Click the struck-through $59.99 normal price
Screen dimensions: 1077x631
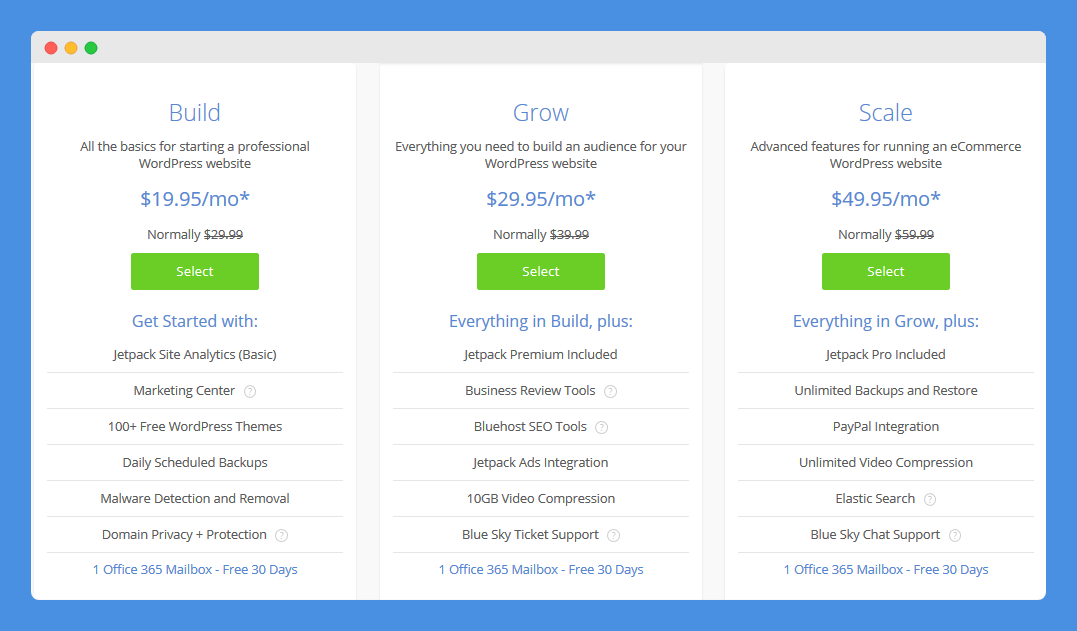(914, 235)
